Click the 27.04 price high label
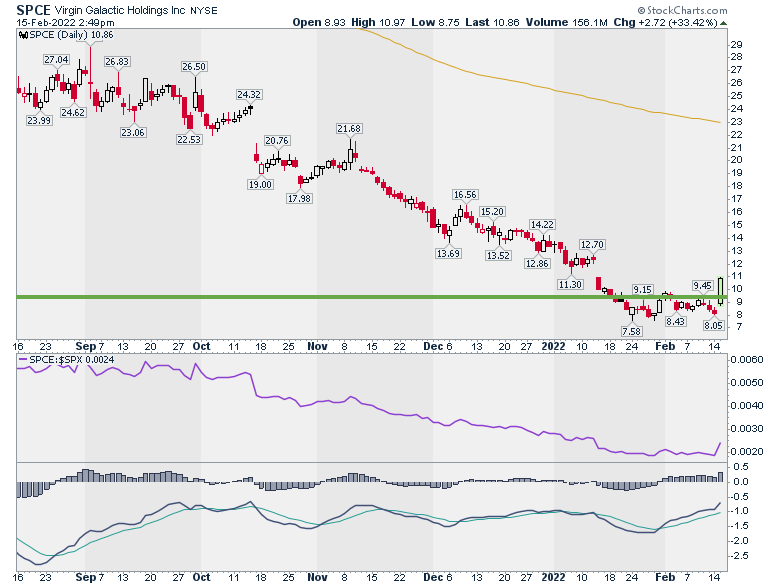This screenshot has height=586, width=780. tap(56, 60)
